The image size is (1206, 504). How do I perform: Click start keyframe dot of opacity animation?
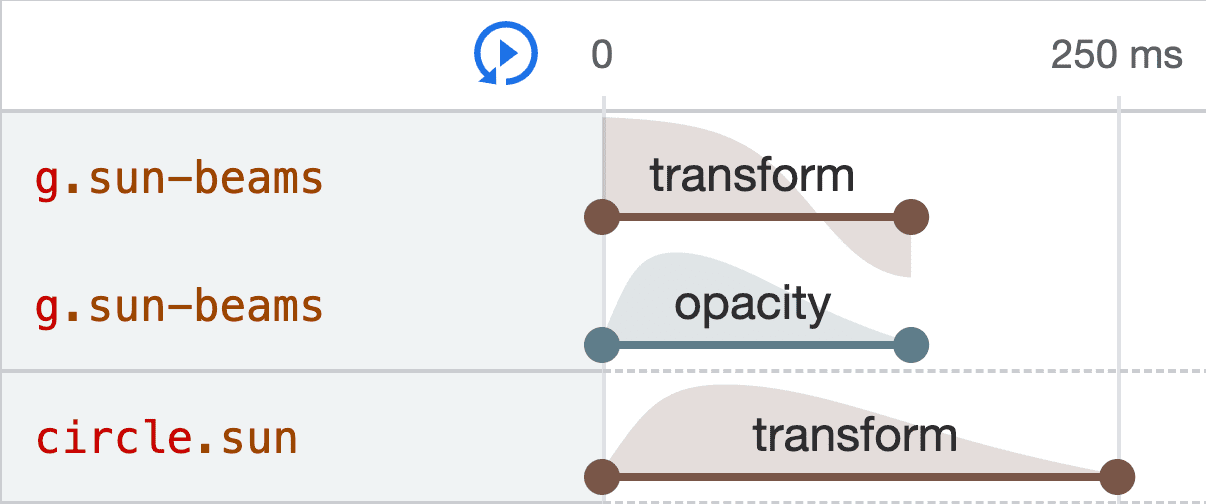(x=602, y=346)
